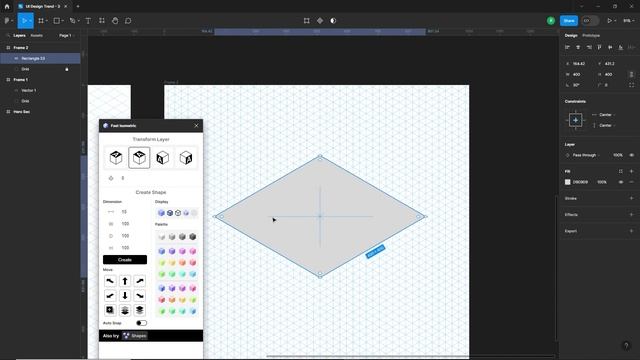
Task: Click the Use as mask icon
Action: (x=333, y=21)
